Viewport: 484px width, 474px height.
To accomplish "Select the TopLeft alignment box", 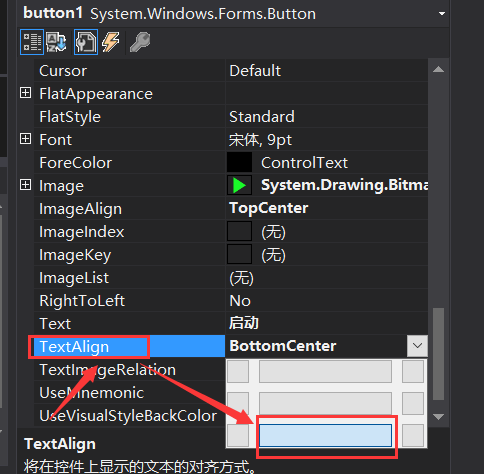I will tap(238, 371).
